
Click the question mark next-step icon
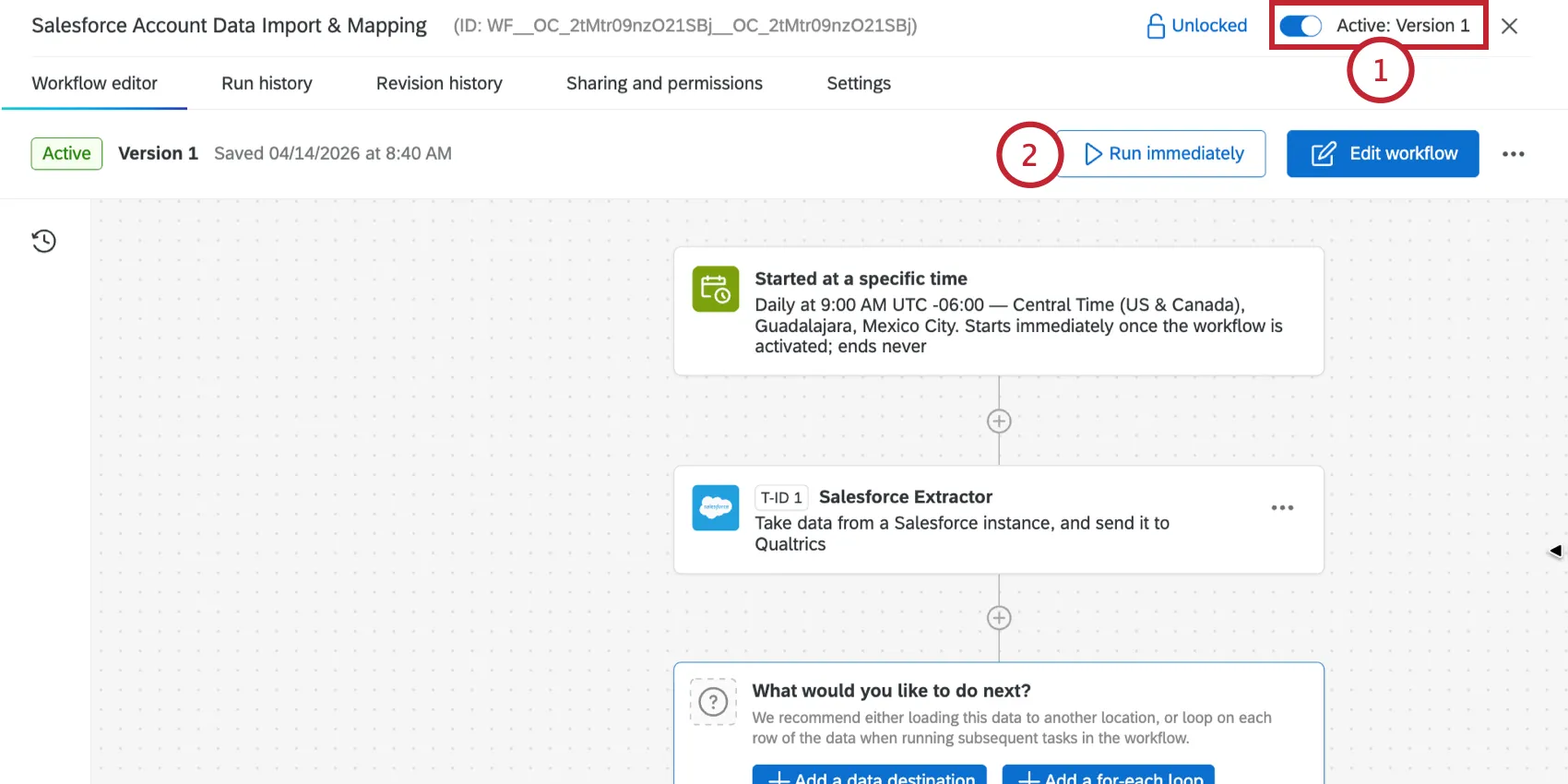(713, 702)
